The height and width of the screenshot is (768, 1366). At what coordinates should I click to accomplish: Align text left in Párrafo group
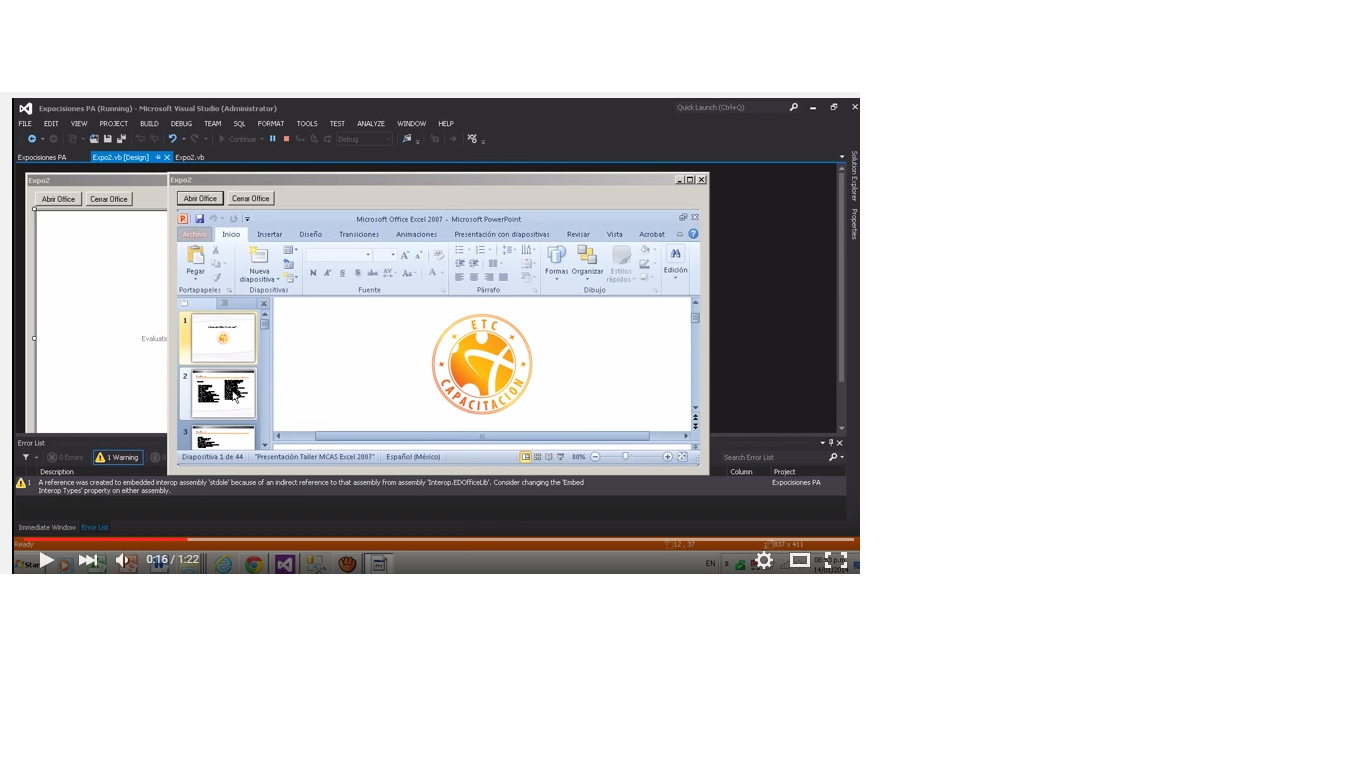coord(460,277)
